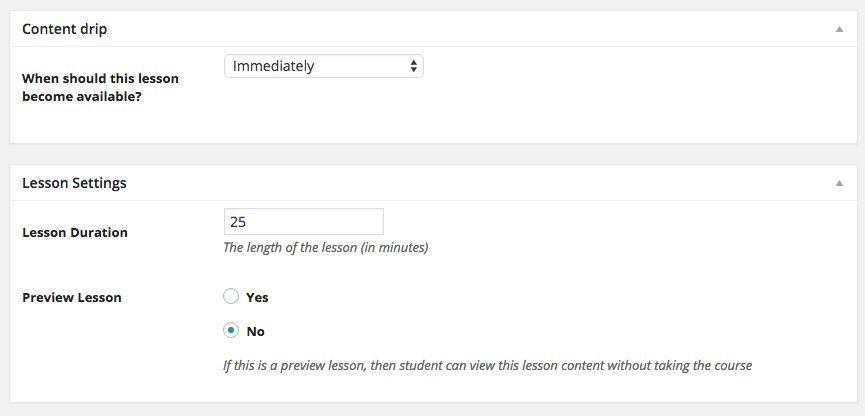Click the "Lesson Duration" field label
This screenshot has height=416, width=865.
pyautogui.click(x=74, y=232)
